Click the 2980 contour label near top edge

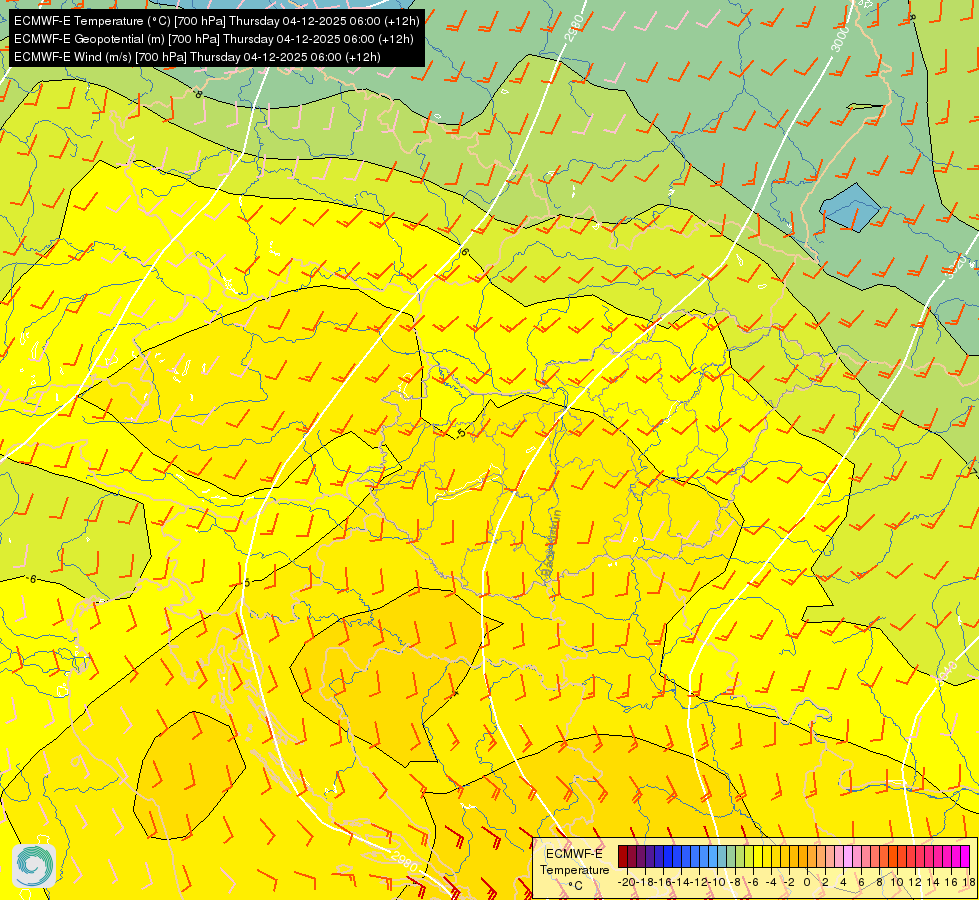[574, 28]
